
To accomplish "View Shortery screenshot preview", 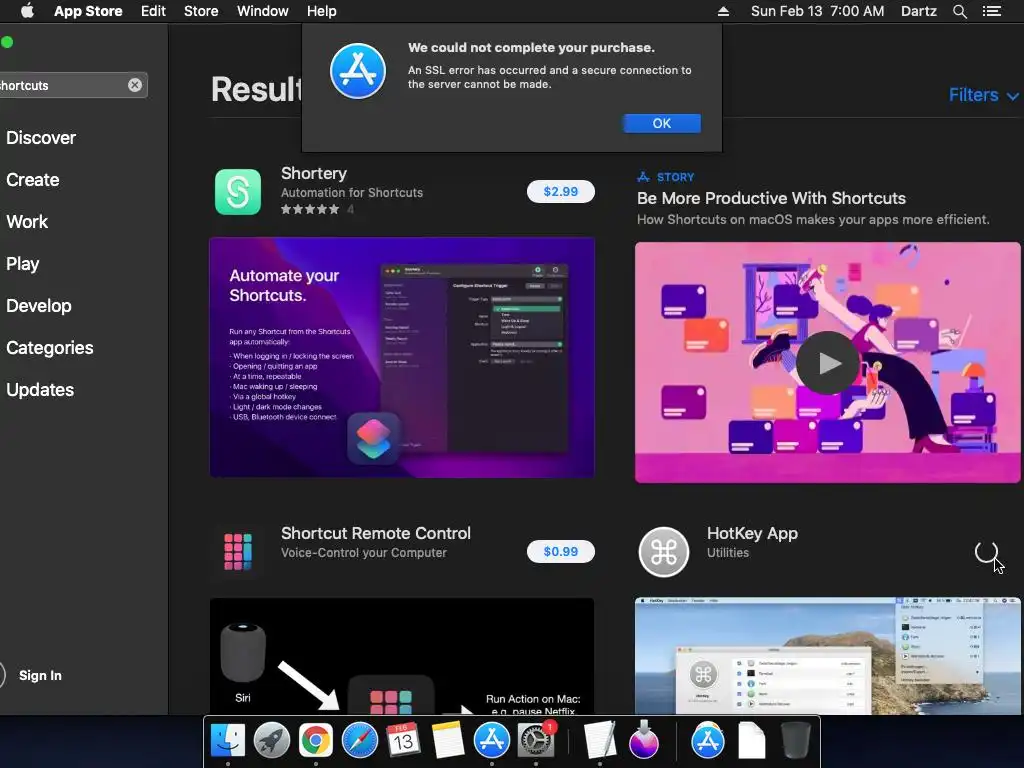I will click(402, 357).
